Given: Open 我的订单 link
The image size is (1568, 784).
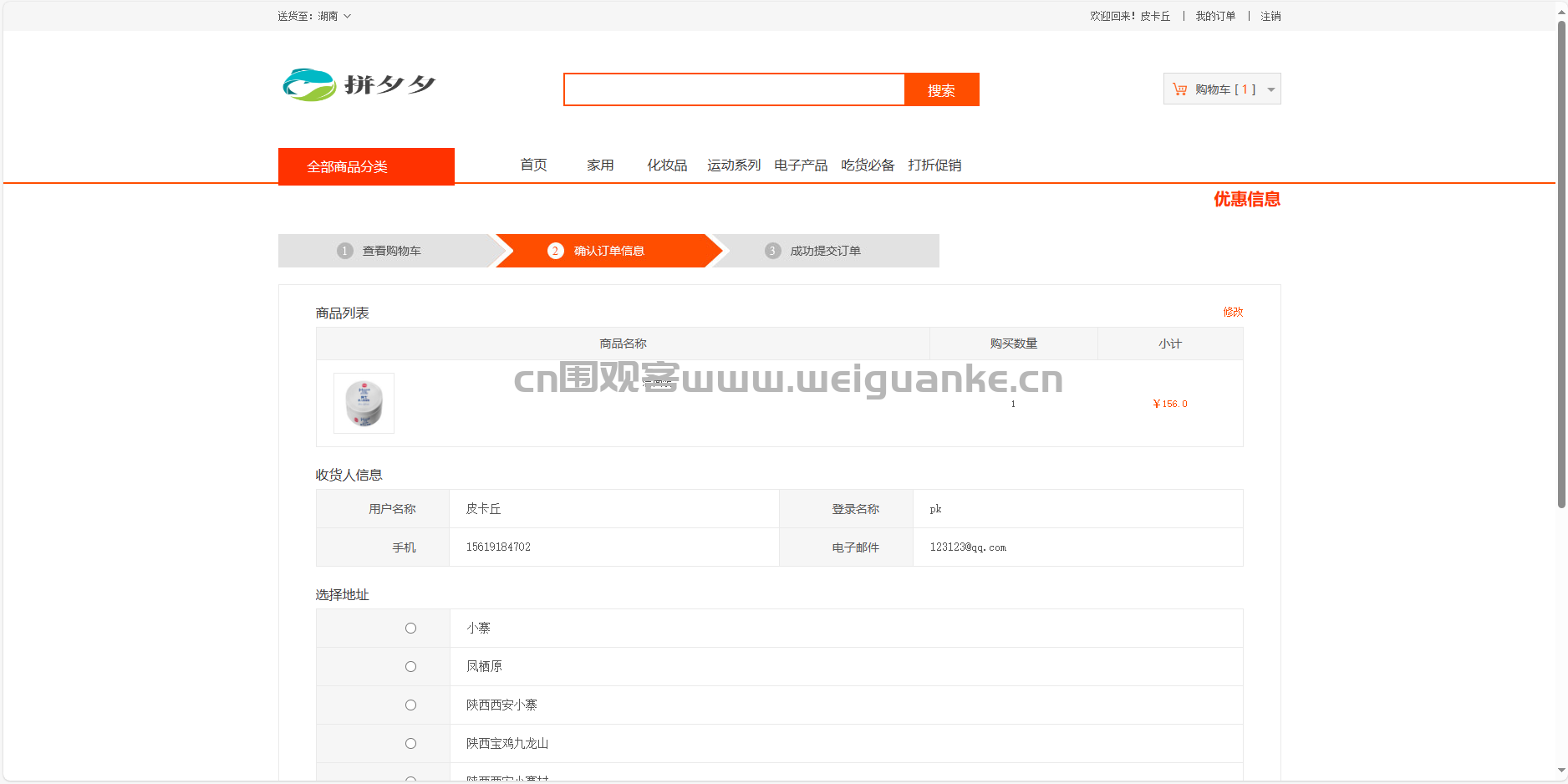Looking at the screenshot, I should [x=1215, y=16].
